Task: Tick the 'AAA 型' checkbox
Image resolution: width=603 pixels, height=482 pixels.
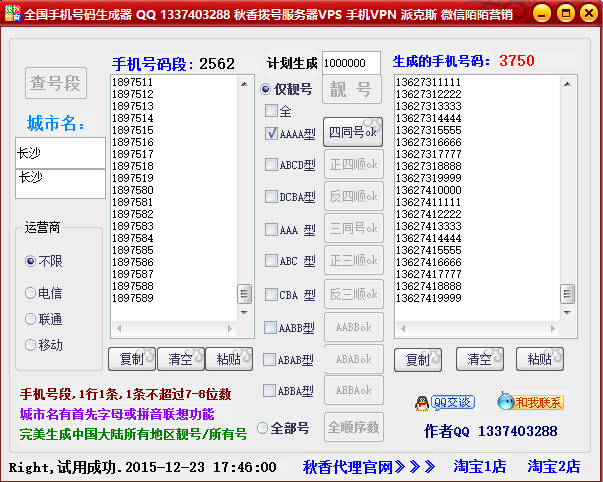Action: pyautogui.click(x=271, y=230)
